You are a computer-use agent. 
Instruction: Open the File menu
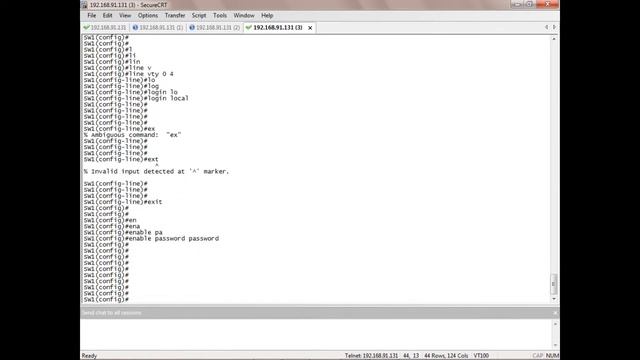coord(91,16)
